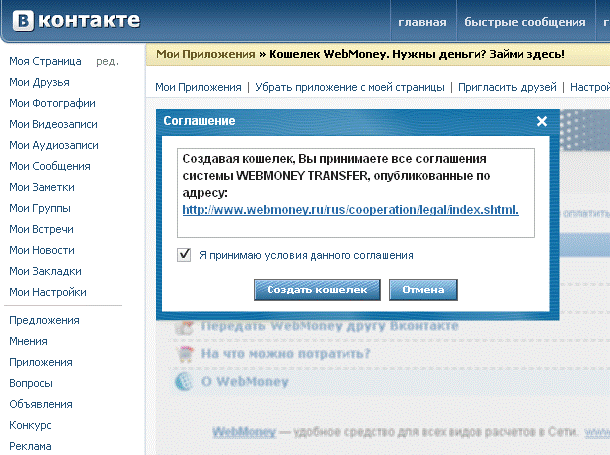
Task: Click the icon beside 'Передать WebMoney другу'
Action: click(x=184, y=327)
